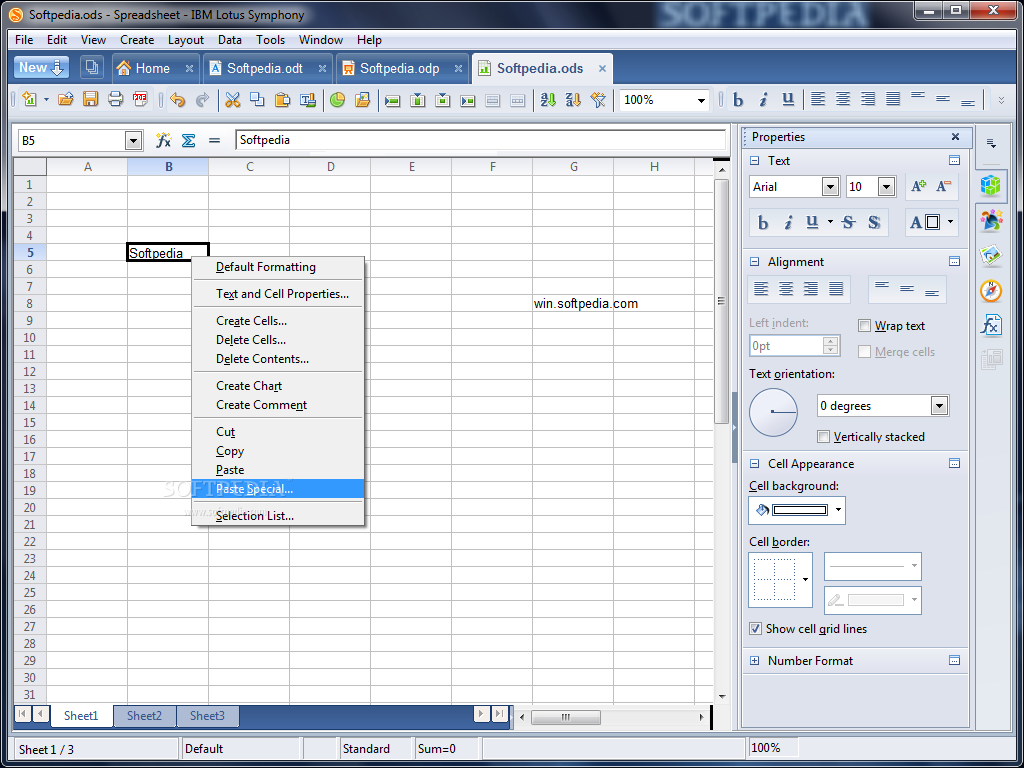Print the document using the printer icon
The image size is (1024, 768).
[115, 99]
